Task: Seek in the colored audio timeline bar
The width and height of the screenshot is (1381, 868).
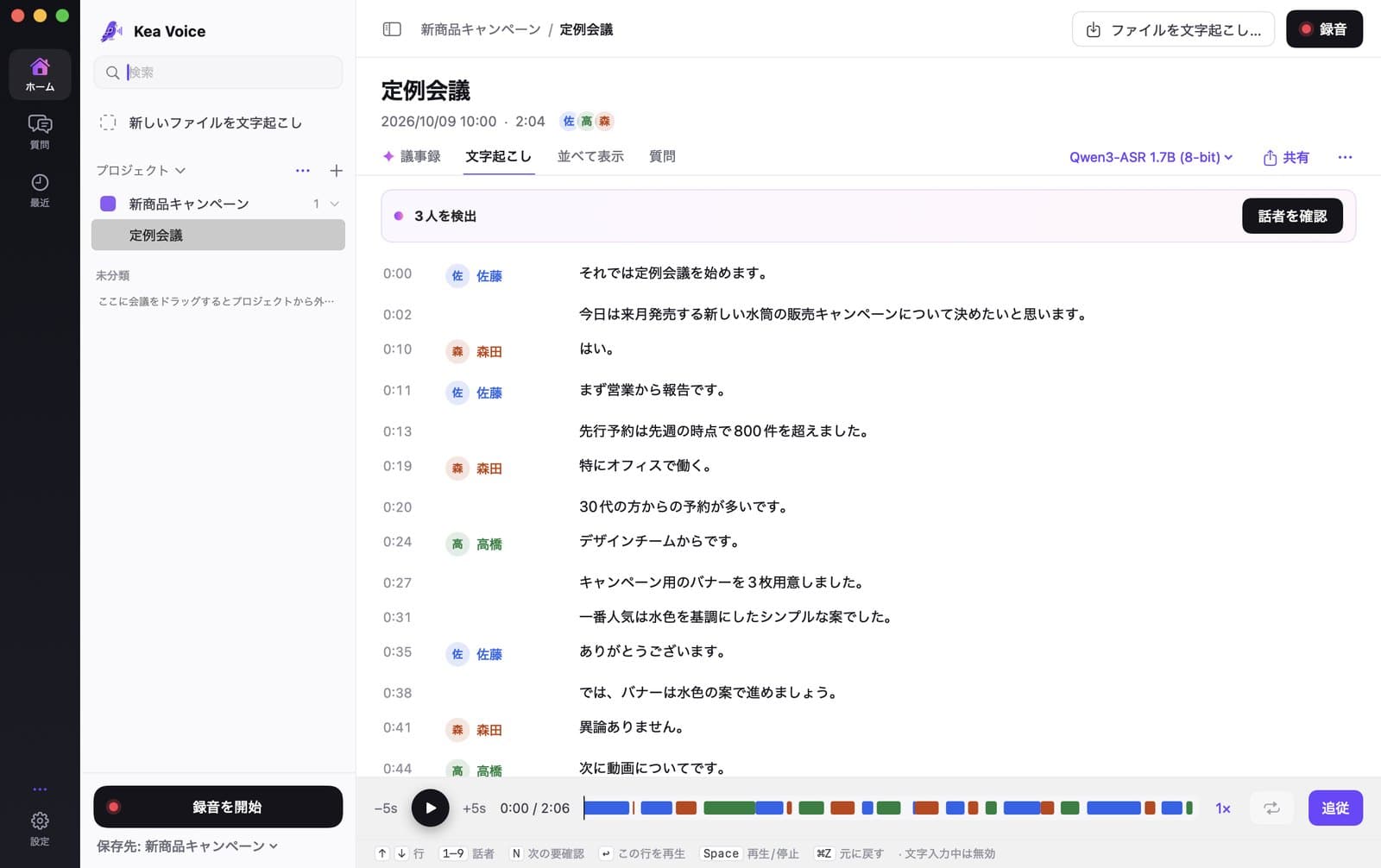Action: 889,808
